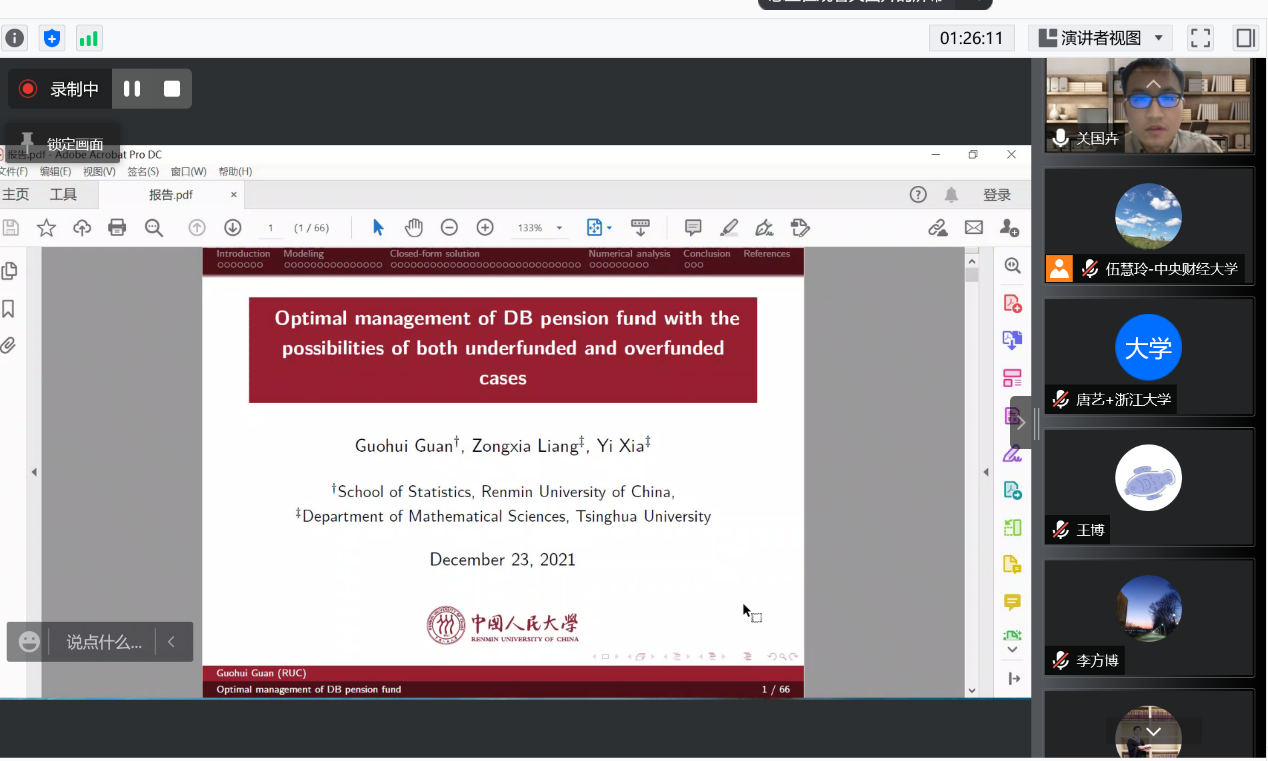Open attachments paperclip panel
The width and height of the screenshot is (1268, 761).
[x=9, y=346]
